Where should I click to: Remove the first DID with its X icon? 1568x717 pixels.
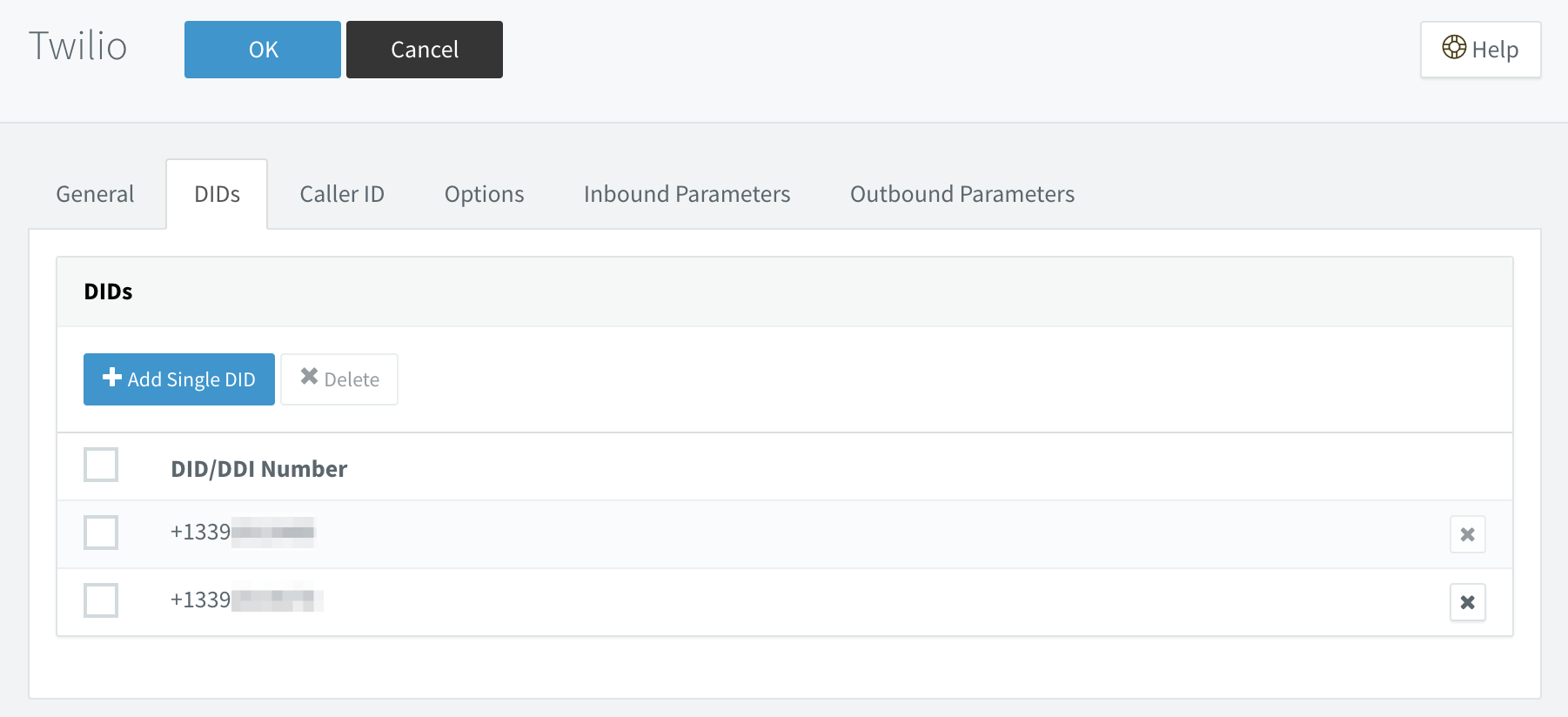pos(1467,534)
